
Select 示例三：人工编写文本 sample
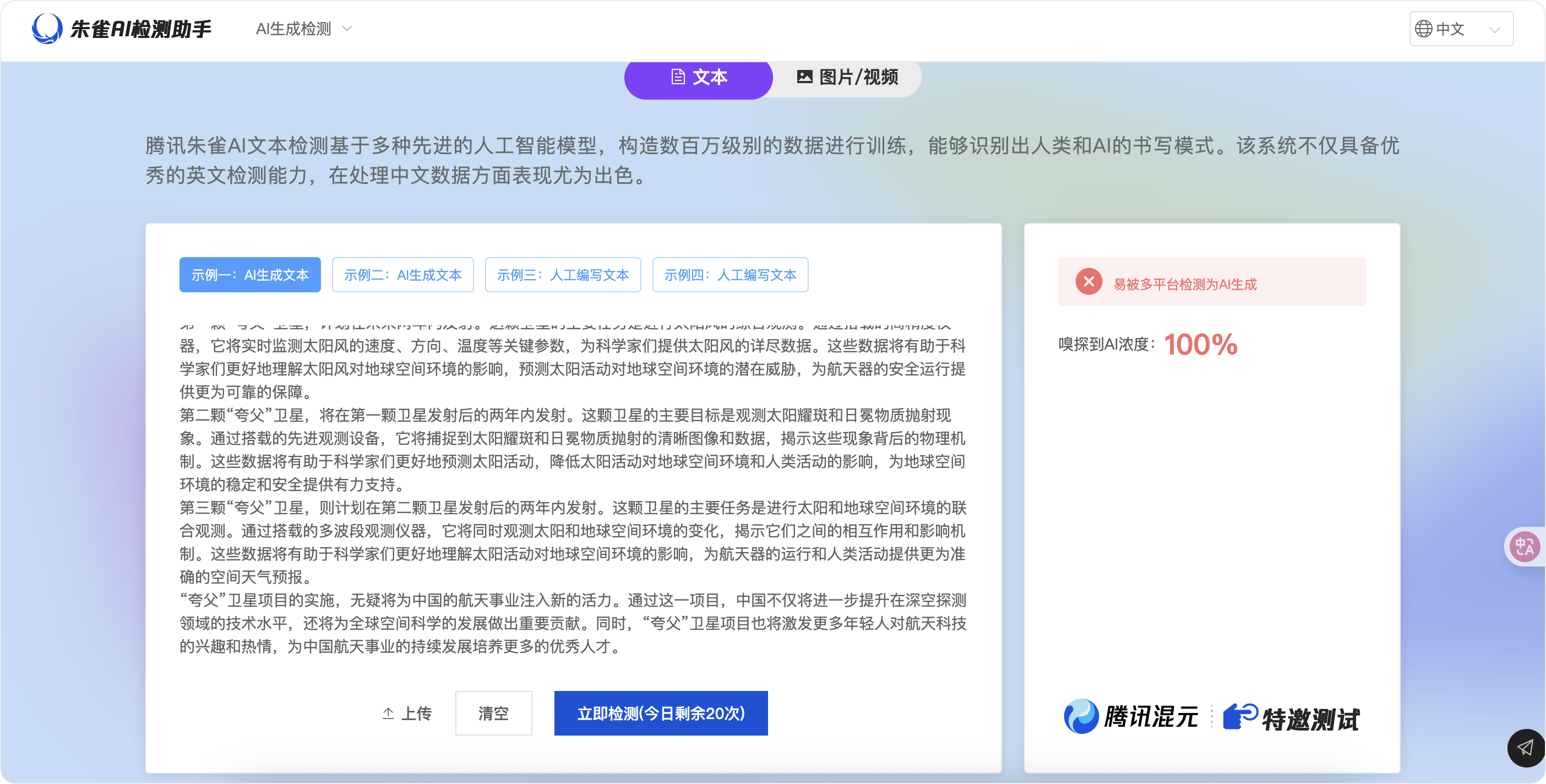pos(562,275)
